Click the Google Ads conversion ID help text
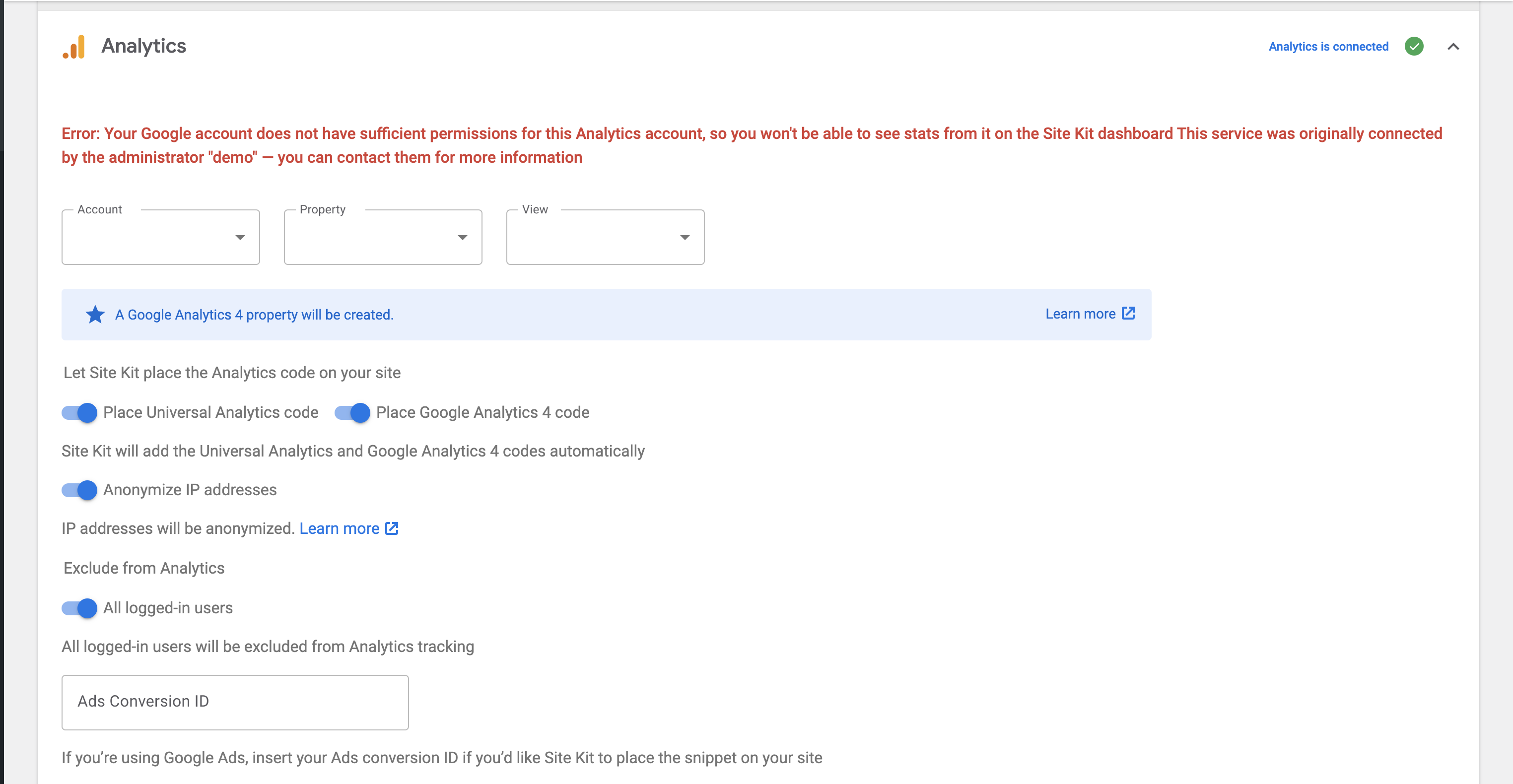The image size is (1513, 784). tap(442, 758)
